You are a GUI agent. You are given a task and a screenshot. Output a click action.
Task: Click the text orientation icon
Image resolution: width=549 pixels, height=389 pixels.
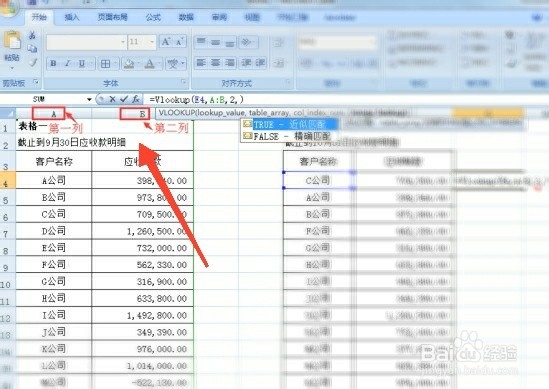click(x=246, y=42)
